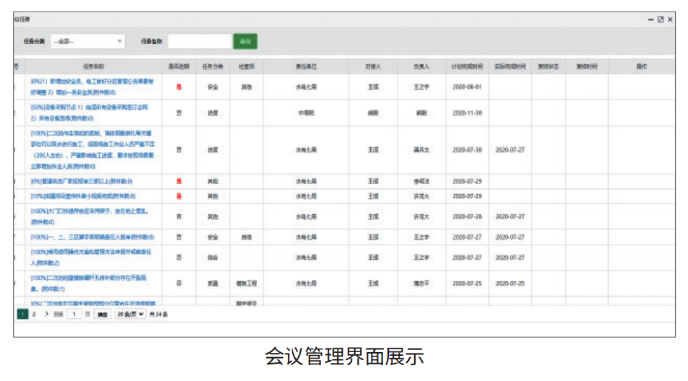Viewport: 688px width, 381px height.
Task: Minimize the task dialog window
Action: click(x=651, y=19)
